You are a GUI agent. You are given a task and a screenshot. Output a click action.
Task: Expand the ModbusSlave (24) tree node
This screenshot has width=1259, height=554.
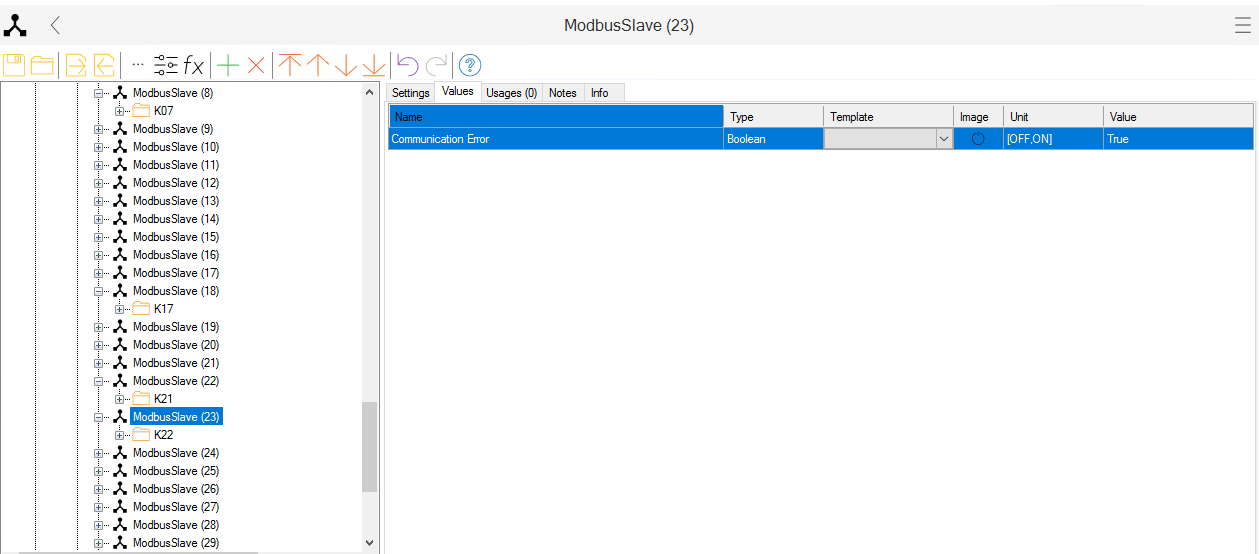click(x=99, y=453)
